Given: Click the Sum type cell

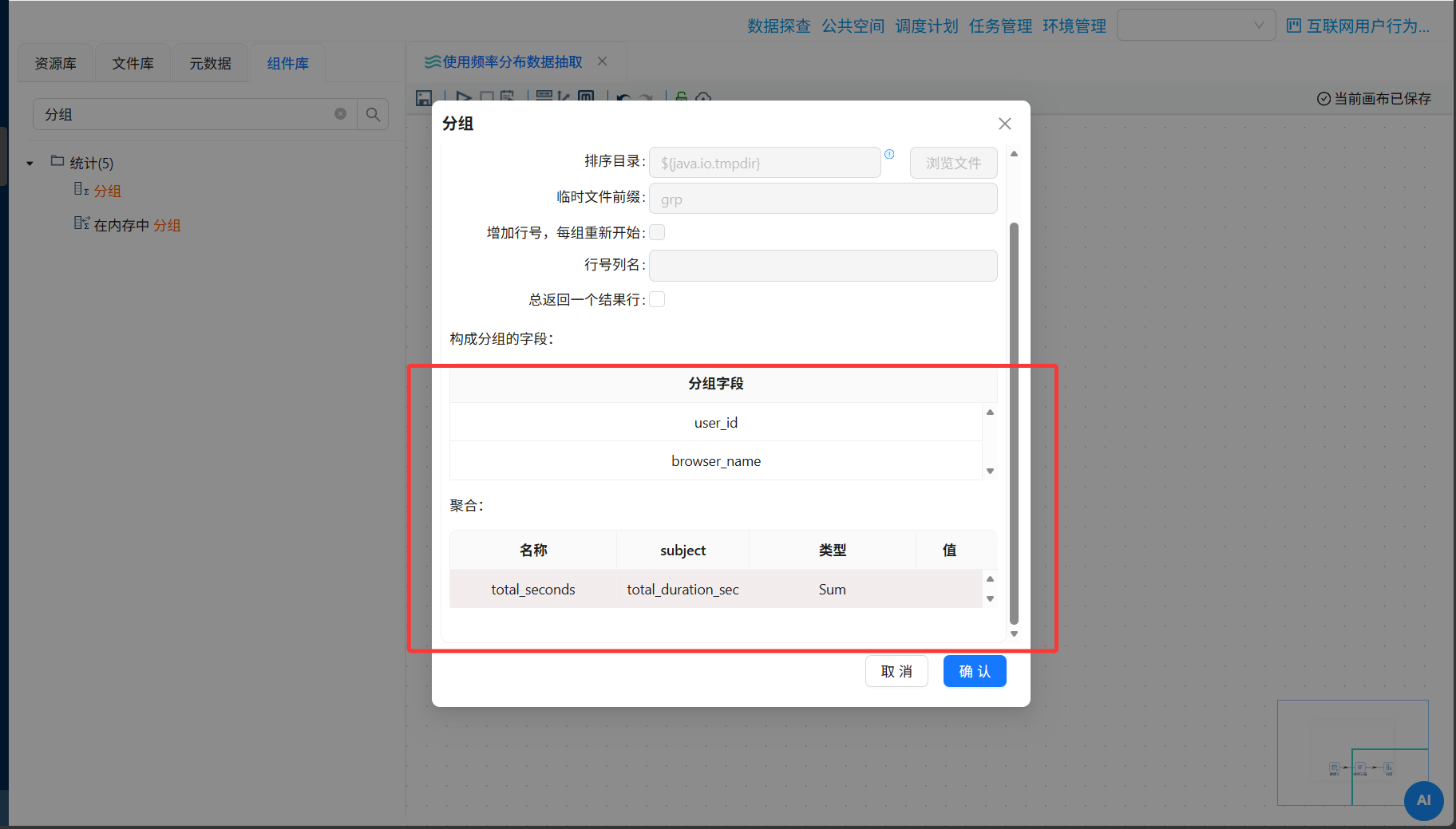Looking at the screenshot, I should (832, 589).
